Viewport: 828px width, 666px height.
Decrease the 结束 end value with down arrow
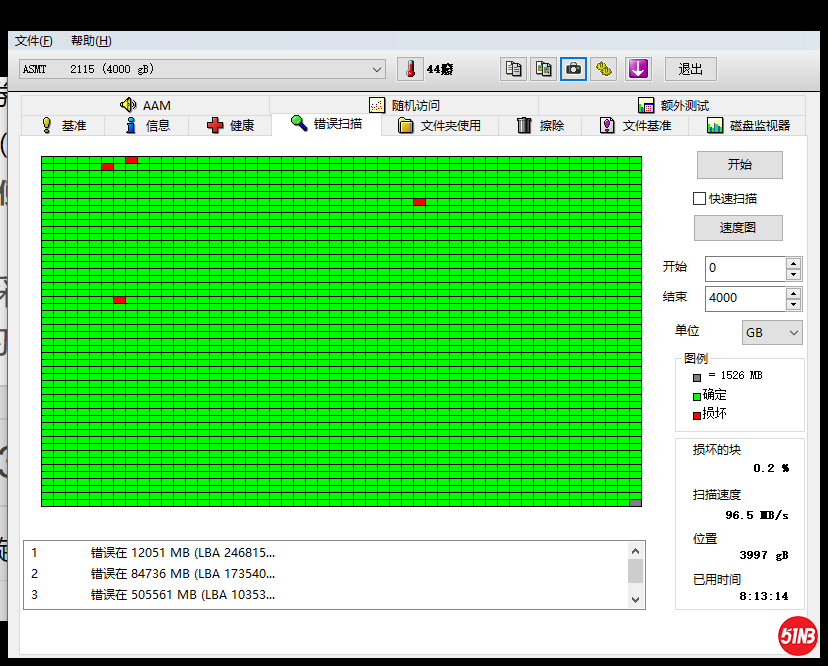tap(793, 304)
